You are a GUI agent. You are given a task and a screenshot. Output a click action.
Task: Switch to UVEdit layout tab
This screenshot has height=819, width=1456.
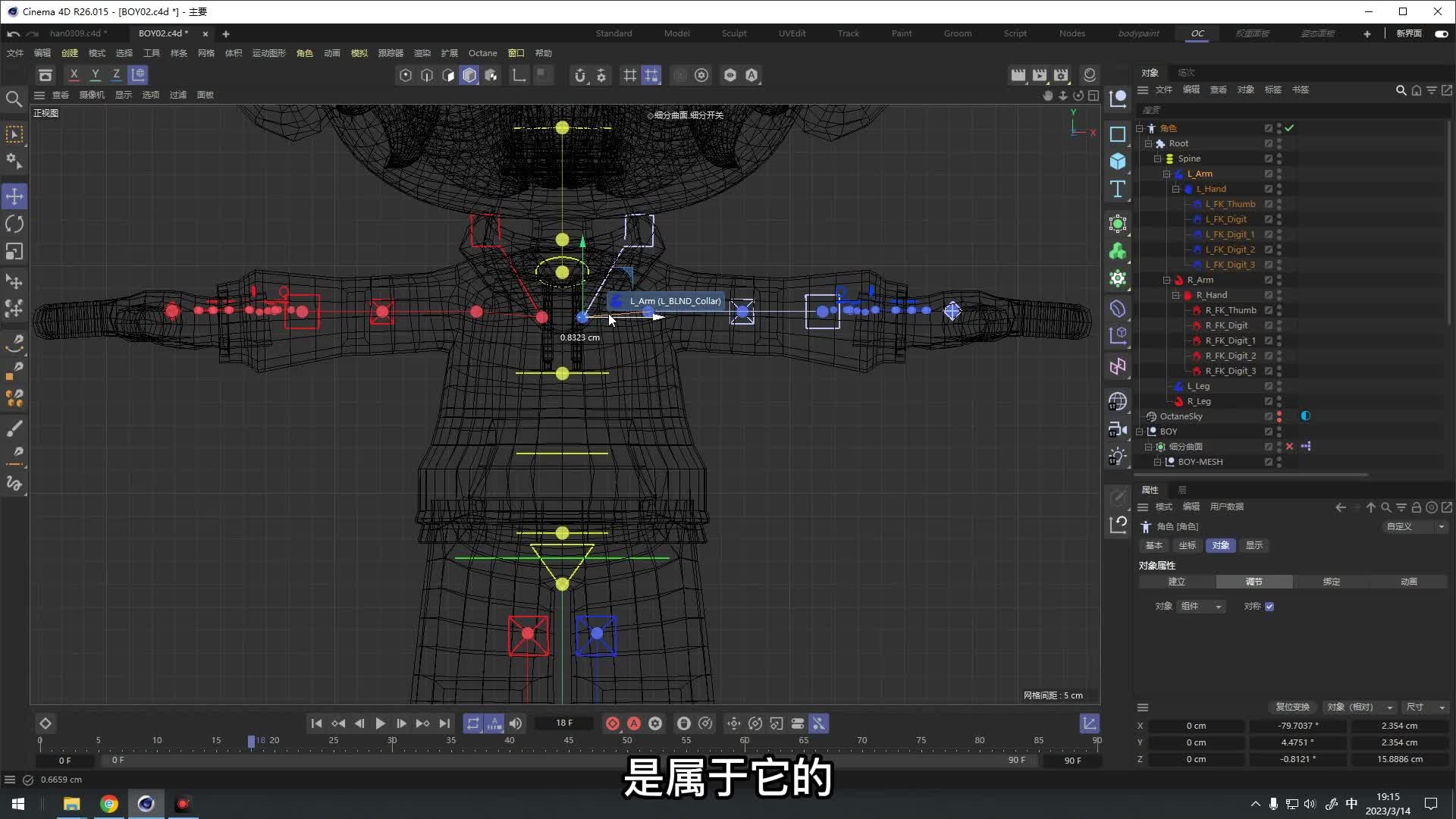pos(792,33)
